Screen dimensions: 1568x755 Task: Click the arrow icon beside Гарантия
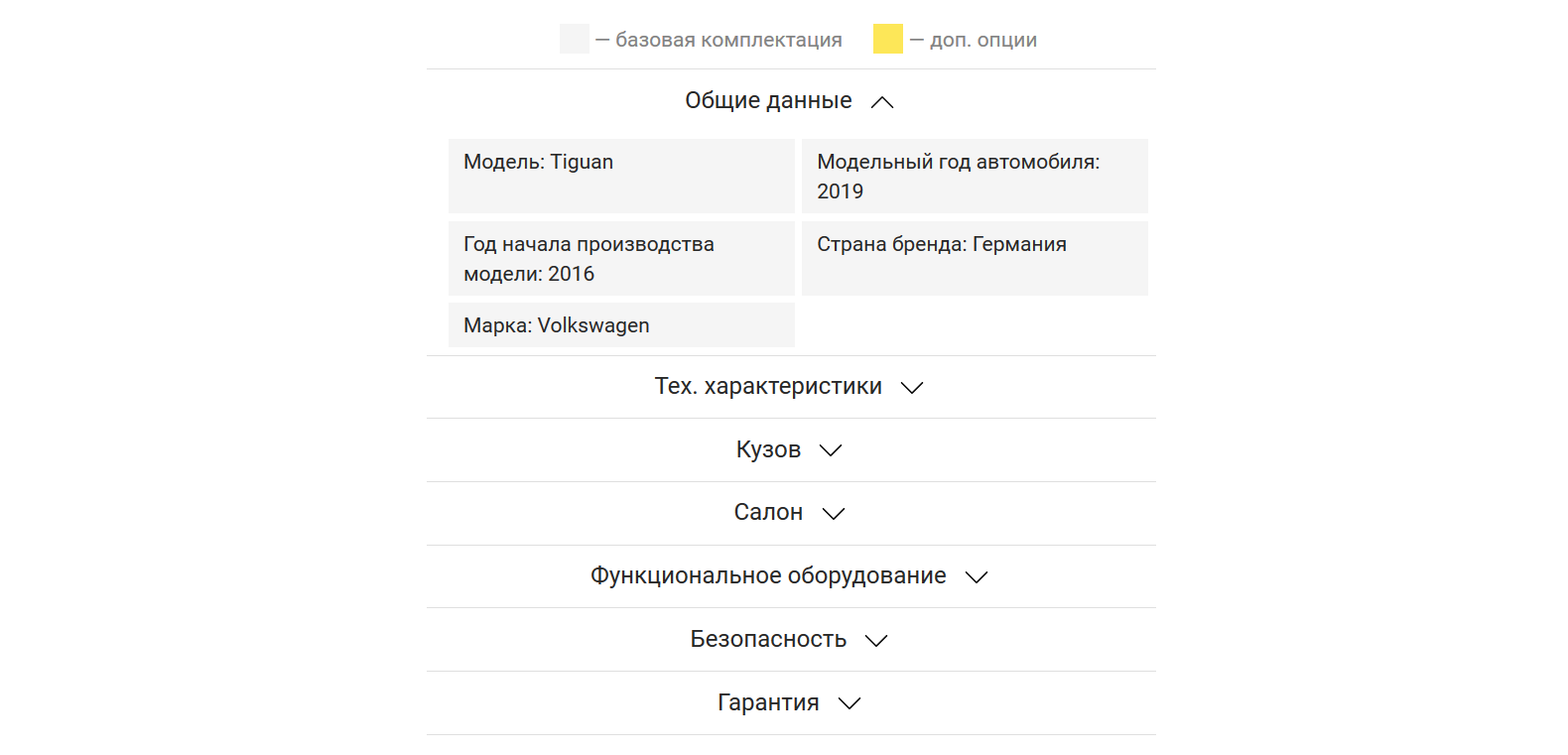849,703
